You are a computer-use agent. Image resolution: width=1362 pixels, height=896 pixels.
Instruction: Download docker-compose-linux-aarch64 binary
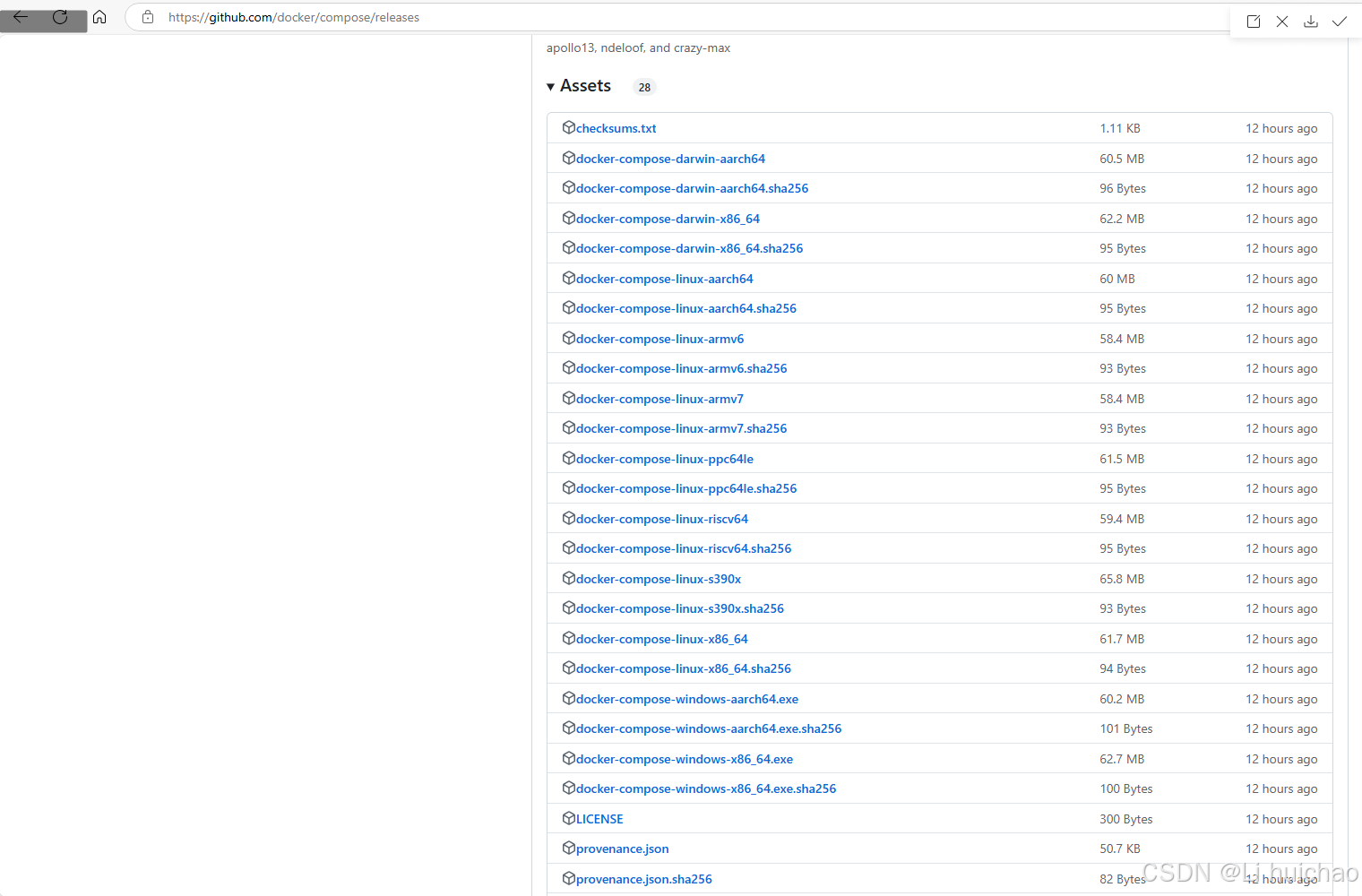pos(664,279)
